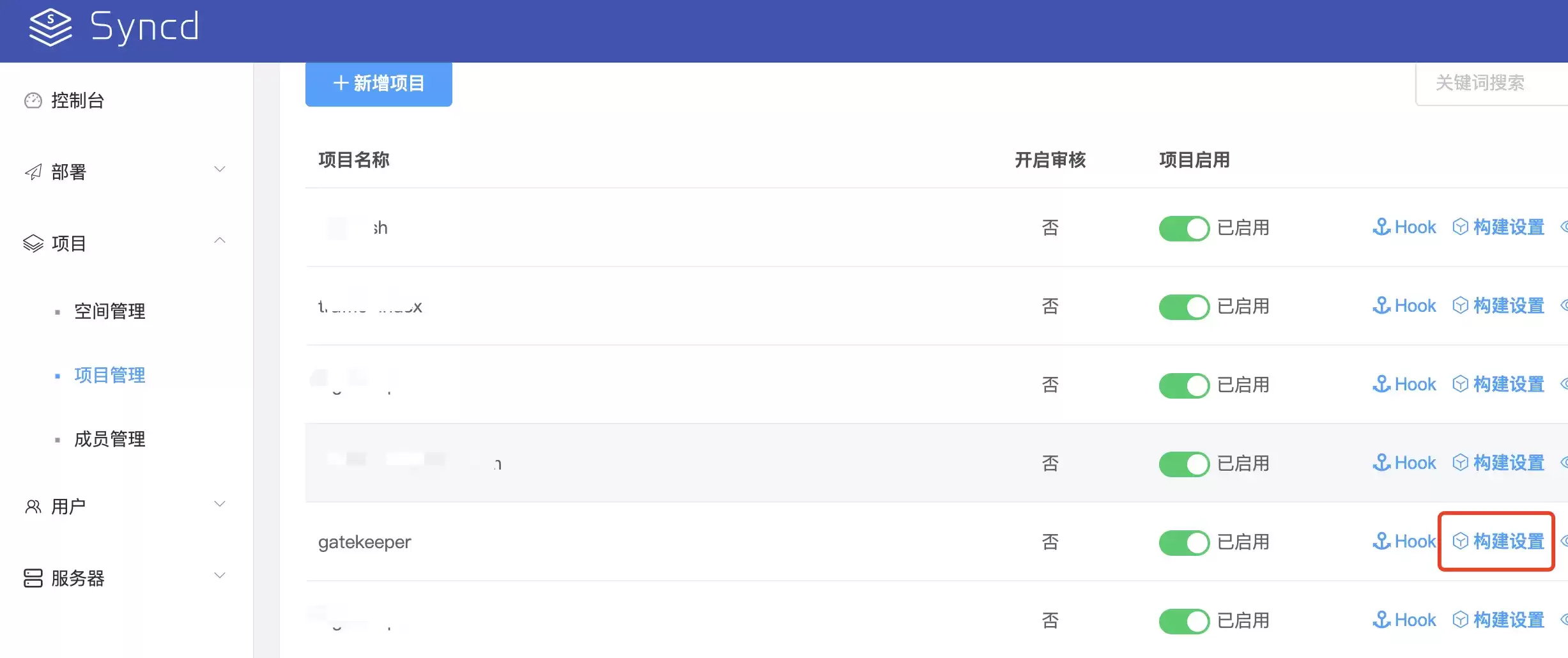Click the 服务器 server icon

(x=33, y=578)
